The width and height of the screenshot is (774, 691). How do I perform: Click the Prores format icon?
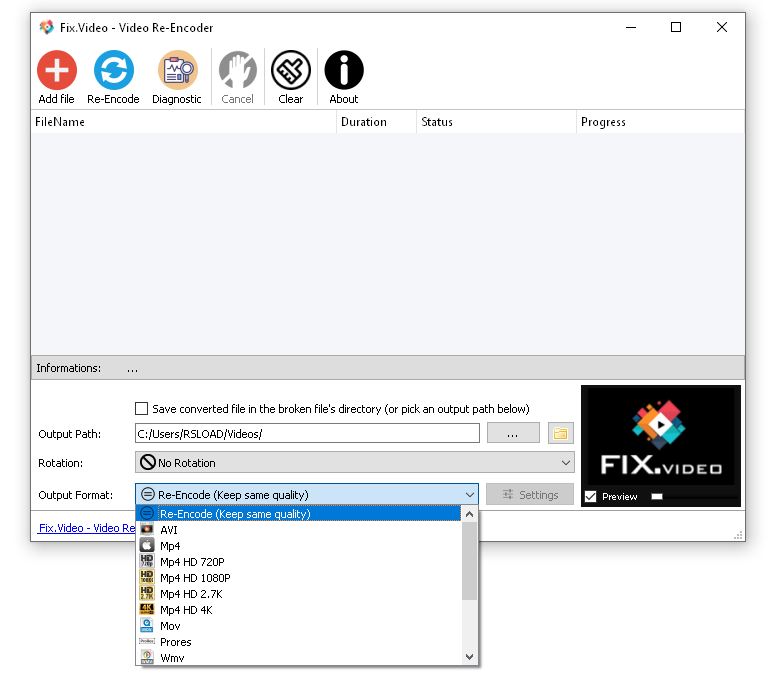click(147, 641)
